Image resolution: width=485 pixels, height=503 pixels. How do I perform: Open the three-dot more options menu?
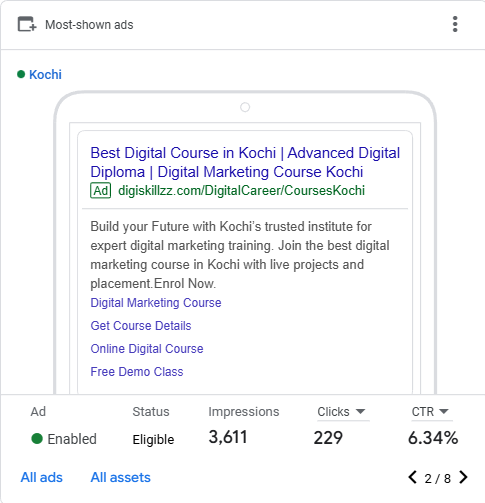455,24
